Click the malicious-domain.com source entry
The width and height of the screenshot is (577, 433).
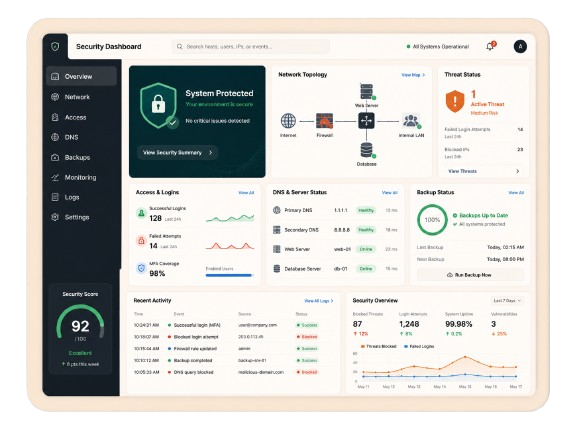coord(261,372)
